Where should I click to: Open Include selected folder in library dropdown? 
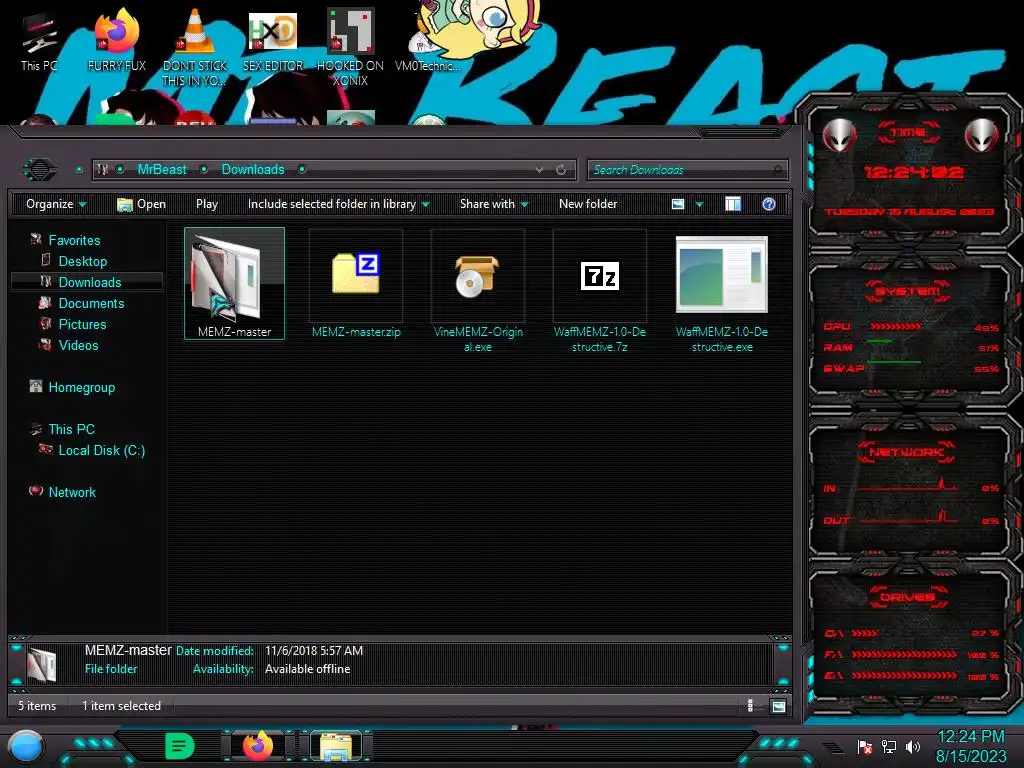click(338, 204)
